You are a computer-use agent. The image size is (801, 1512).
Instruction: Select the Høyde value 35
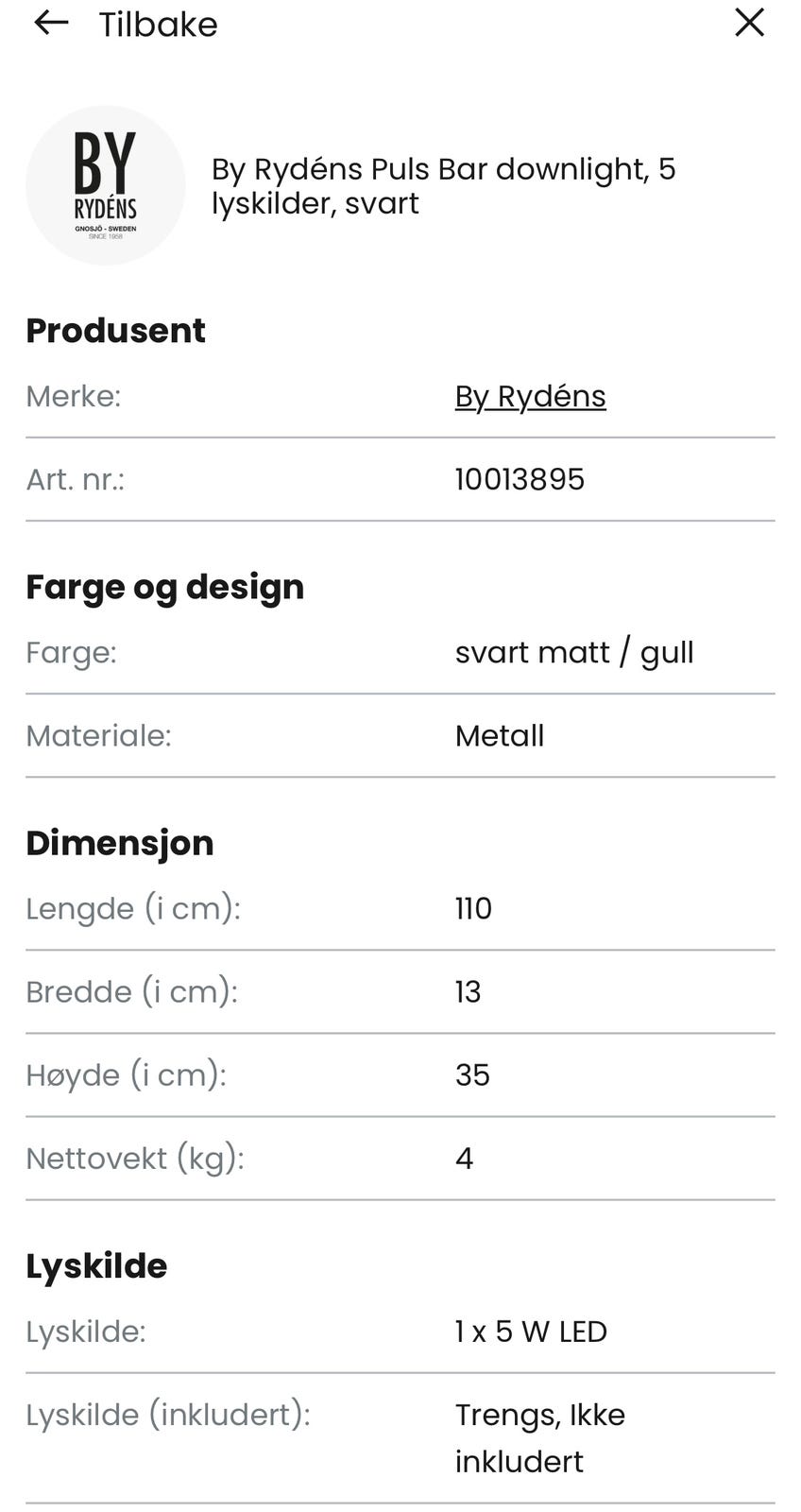coord(472,1074)
